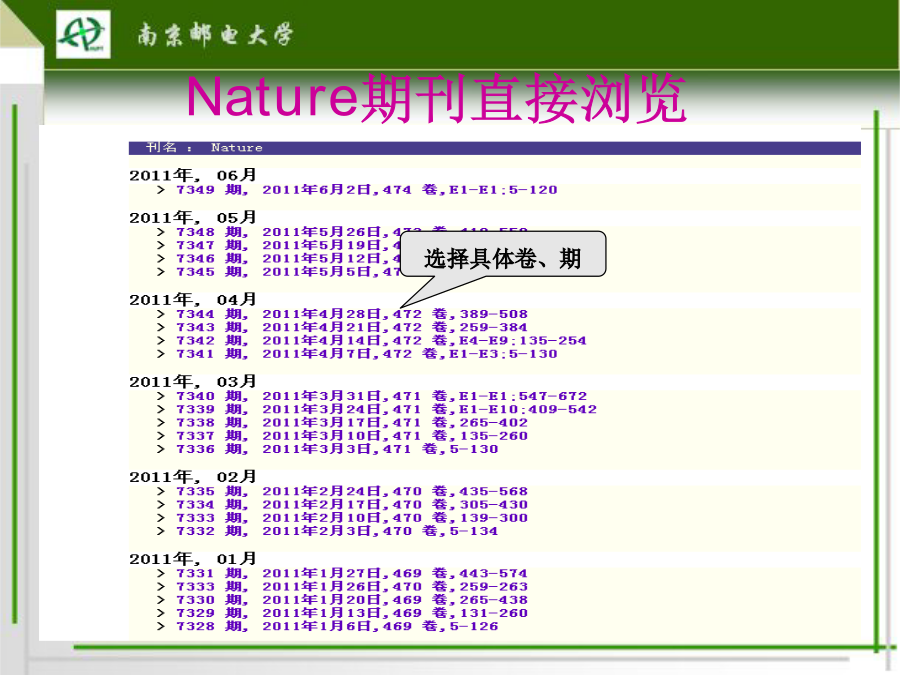
Task: Click the 2011年, 04月 heading
Action: pos(192,300)
